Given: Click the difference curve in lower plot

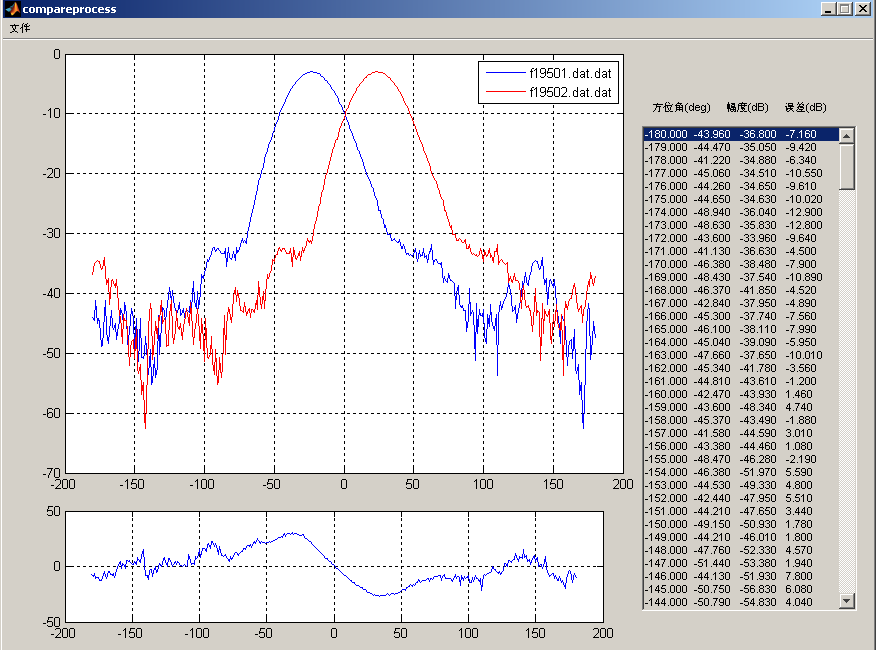Looking at the screenshot, I should (334, 565).
